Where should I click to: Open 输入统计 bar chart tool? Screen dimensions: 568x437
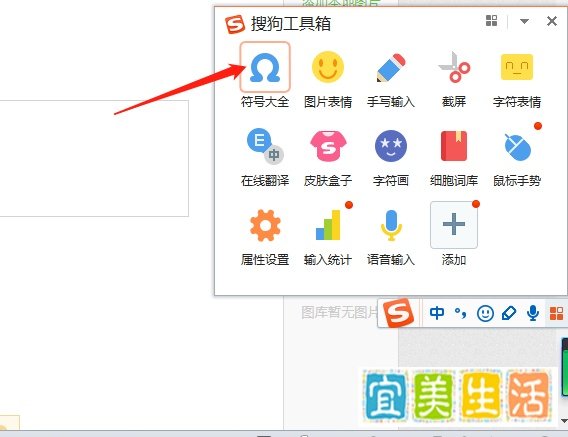point(328,225)
